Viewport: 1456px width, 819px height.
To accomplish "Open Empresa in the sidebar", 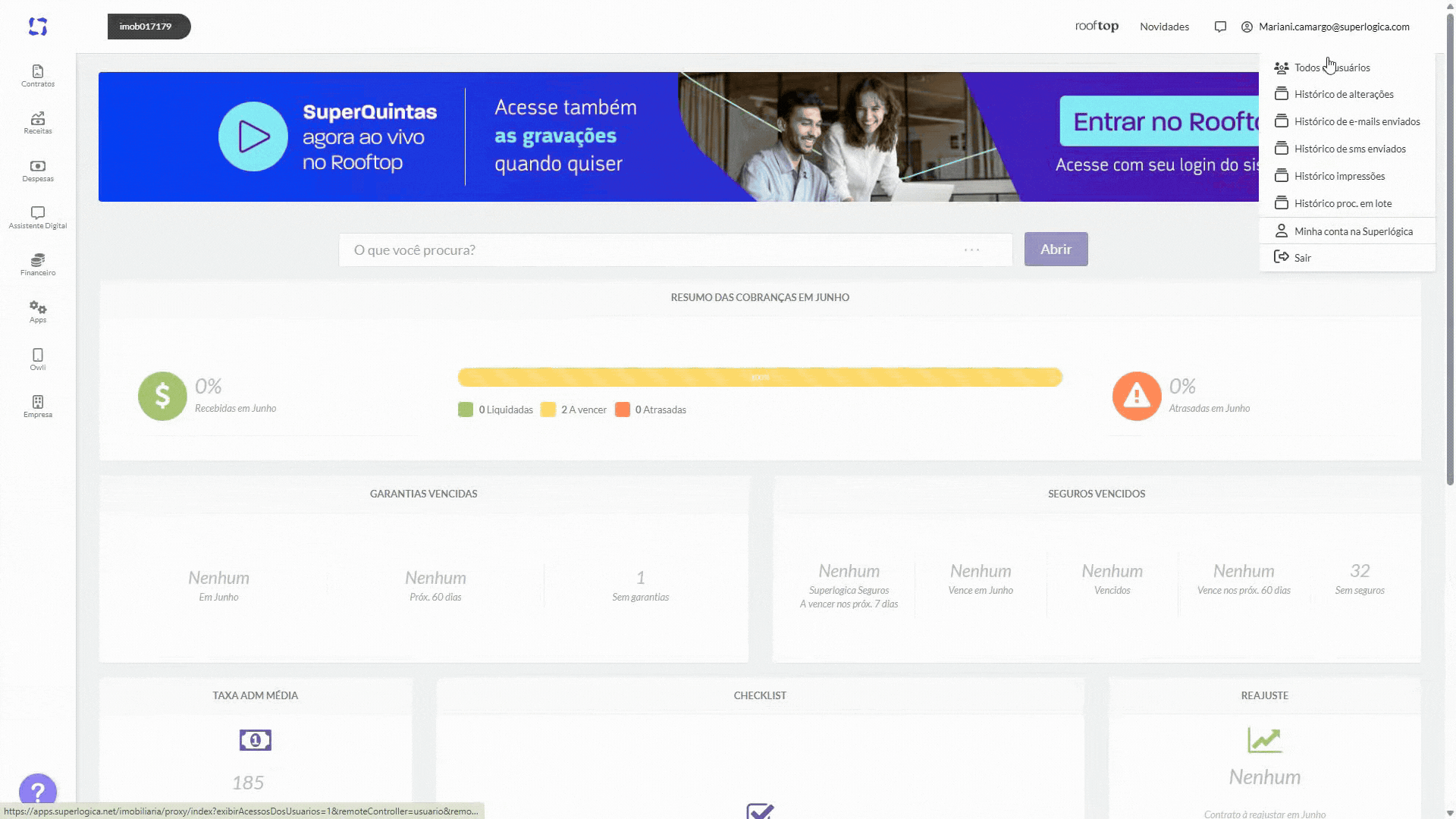I will 38,406.
